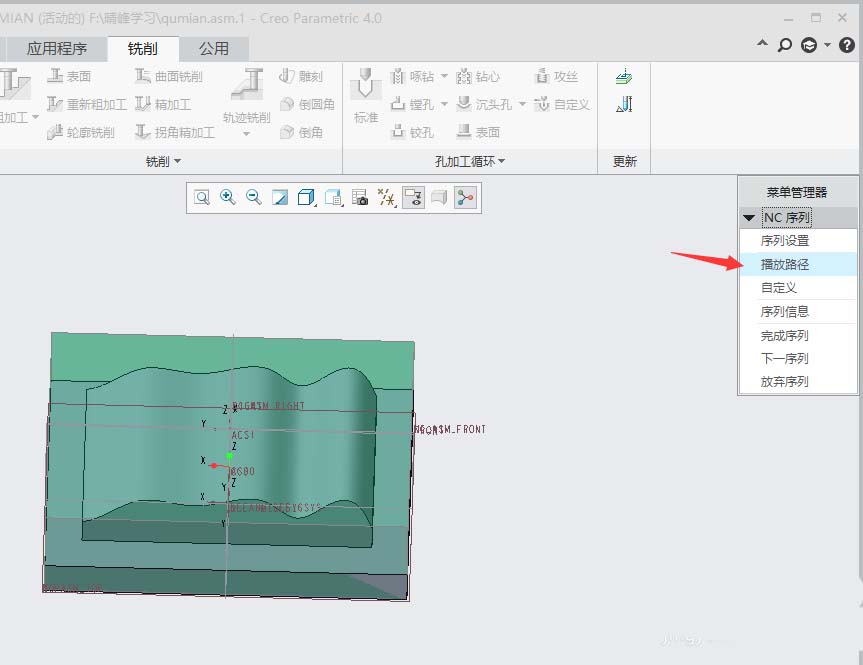Select 倒角 chamfer milling tool
The width and height of the screenshot is (863, 665).
(301, 132)
